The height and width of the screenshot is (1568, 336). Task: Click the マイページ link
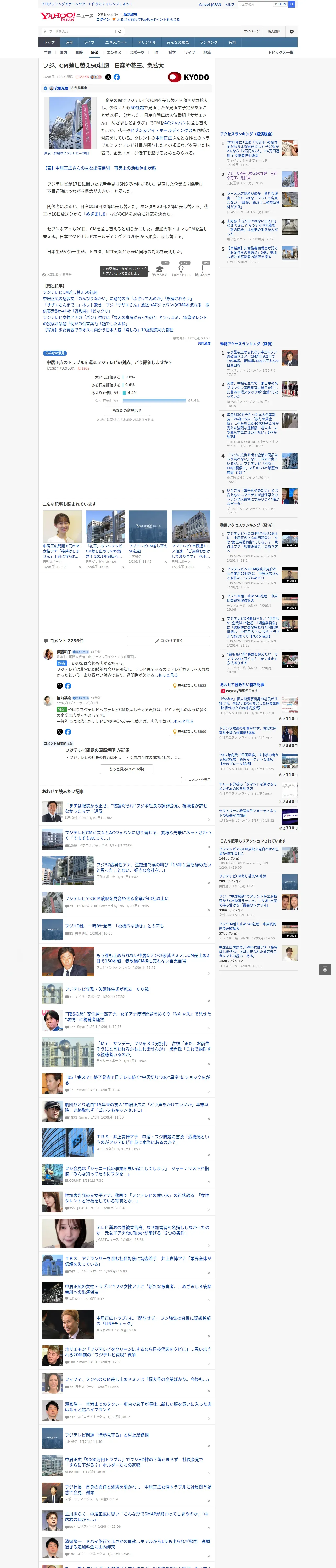pyautogui.click(x=252, y=32)
